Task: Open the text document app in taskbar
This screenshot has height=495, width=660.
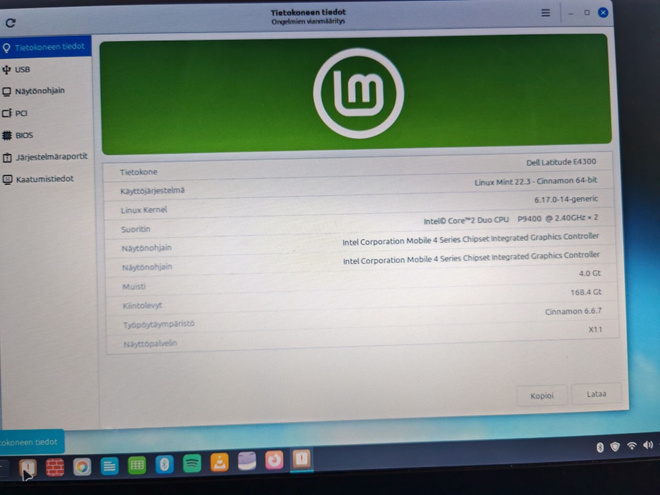Action: coord(109,466)
